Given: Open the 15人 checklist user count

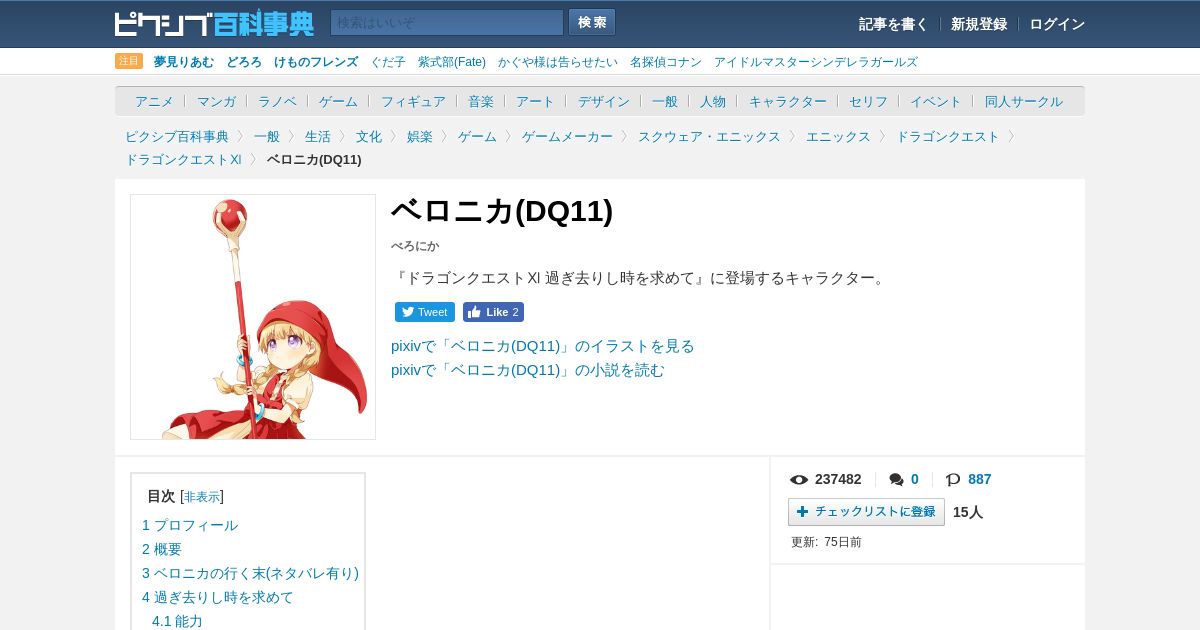Looking at the screenshot, I should point(968,512).
